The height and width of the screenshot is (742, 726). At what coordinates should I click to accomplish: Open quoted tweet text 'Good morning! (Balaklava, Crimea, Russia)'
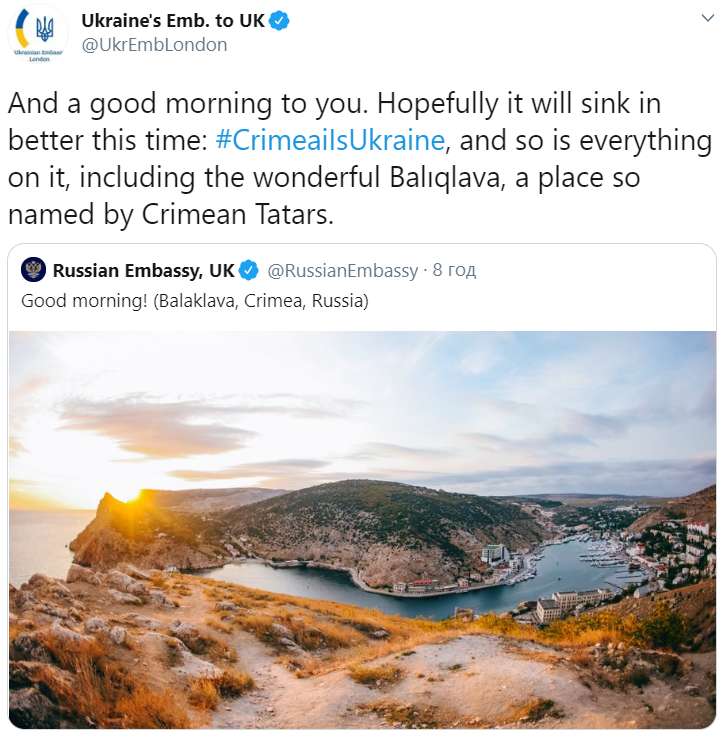point(195,301)
